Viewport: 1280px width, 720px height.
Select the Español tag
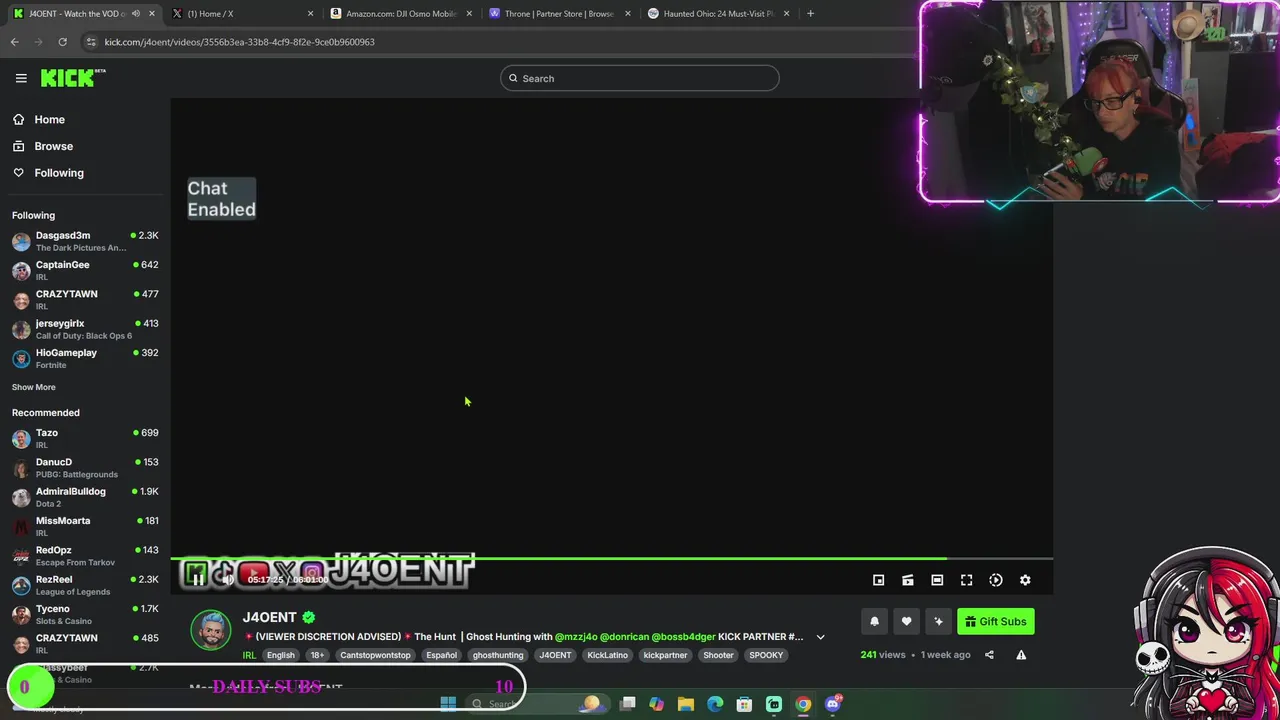tap(441, 655)
